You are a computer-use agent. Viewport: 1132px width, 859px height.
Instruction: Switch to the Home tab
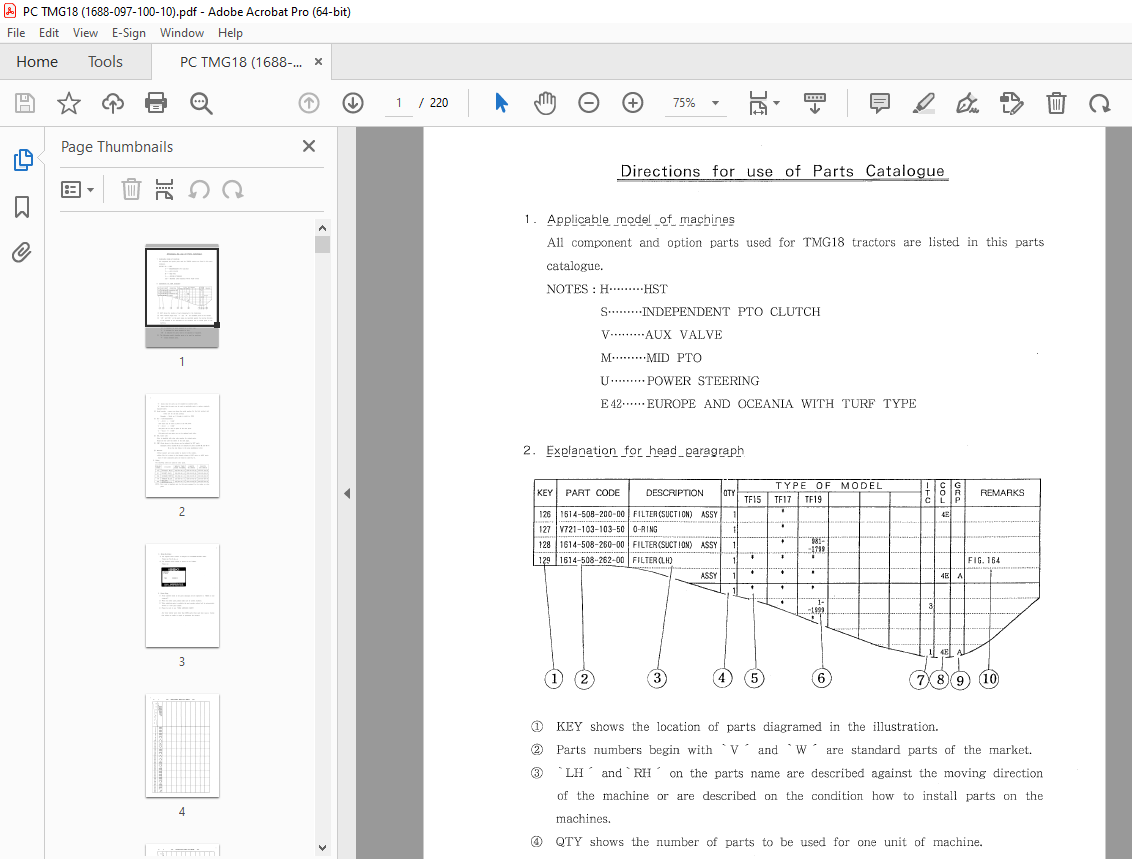(37, 62)
